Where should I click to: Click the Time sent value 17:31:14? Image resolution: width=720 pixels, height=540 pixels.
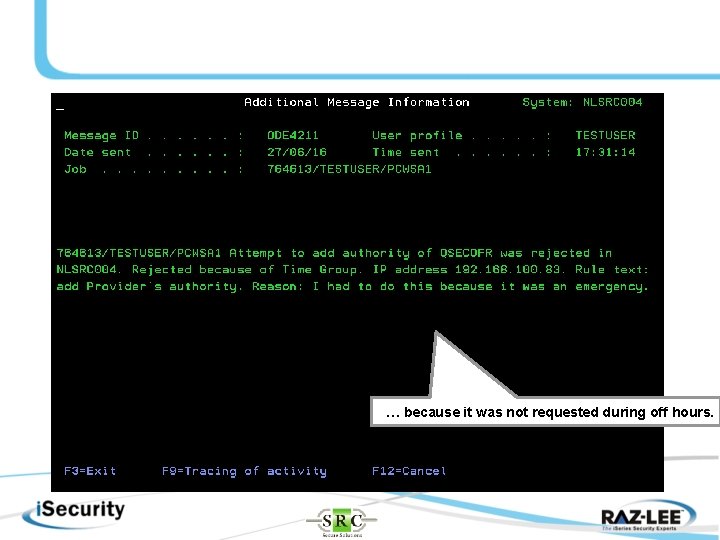pyautogui.click(x=606, y=152)
